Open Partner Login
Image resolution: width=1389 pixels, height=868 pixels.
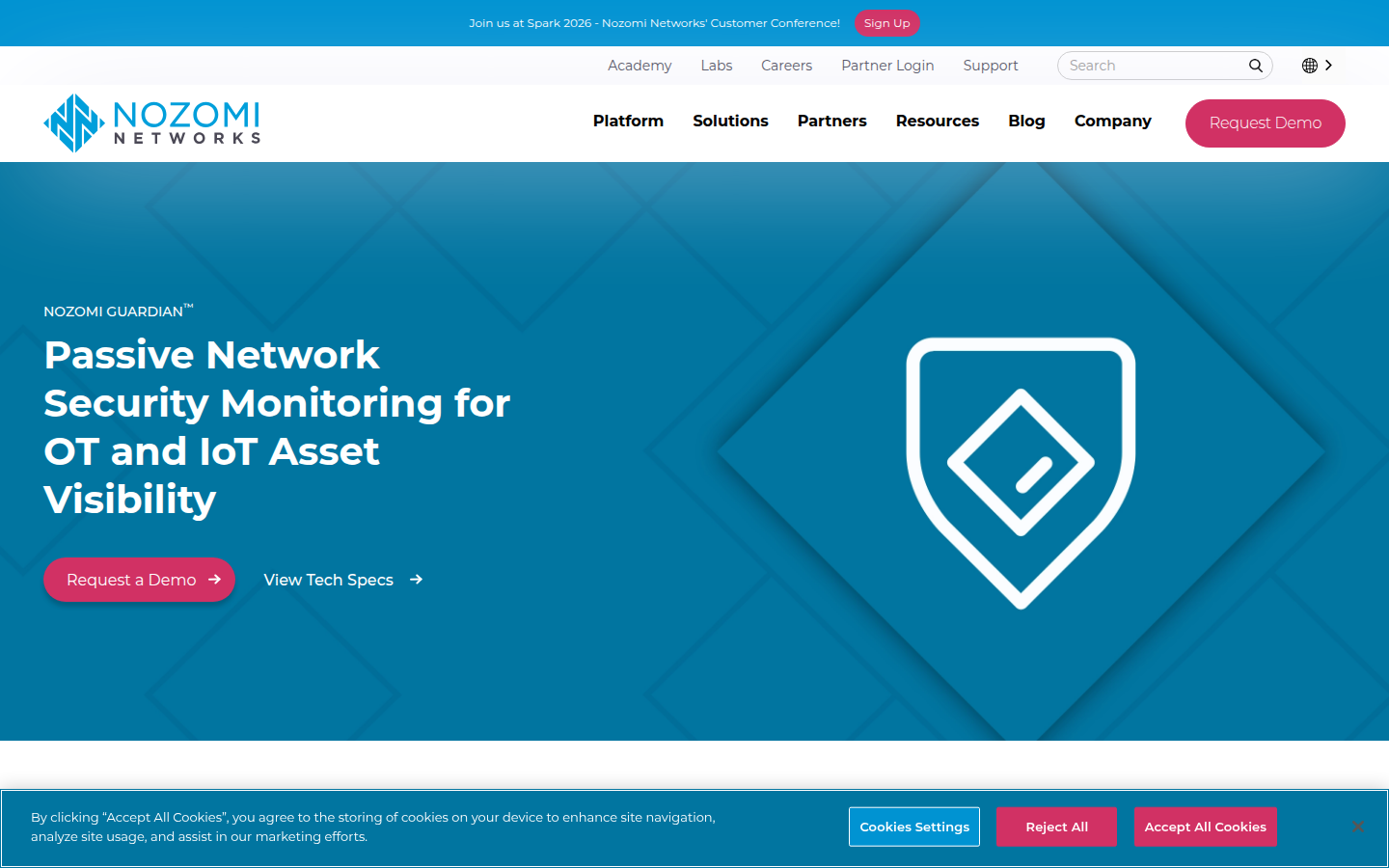coord(887,66)
